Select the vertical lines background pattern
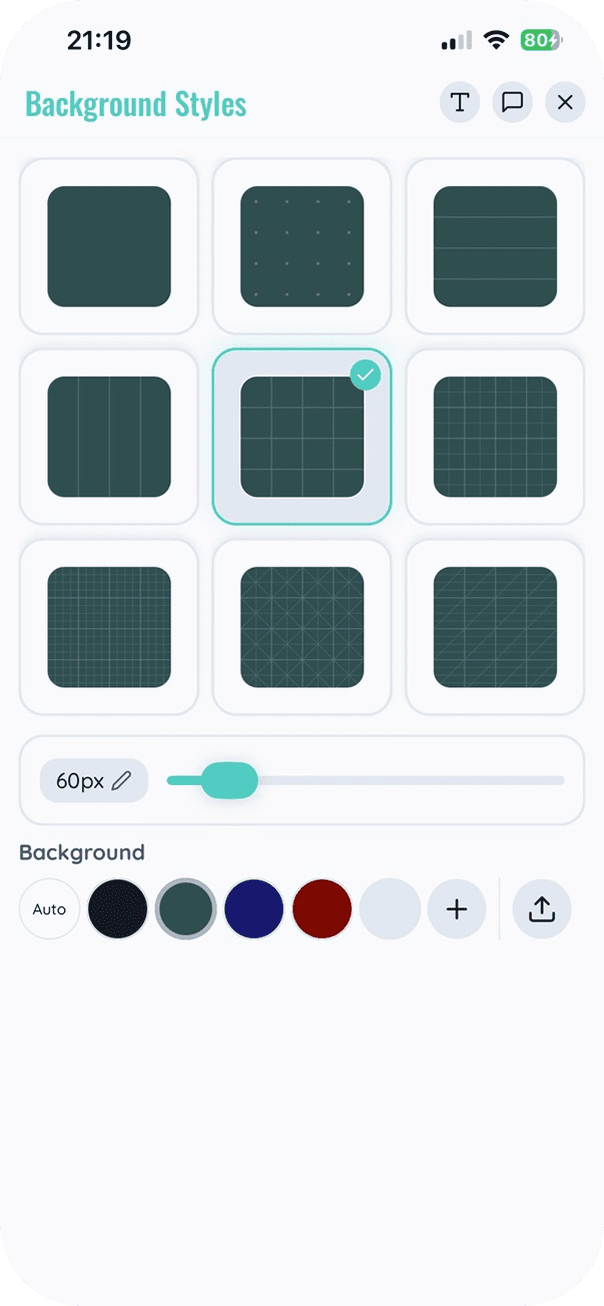Viewport: 604px width, 1306px height. click(x=108, y=437)
